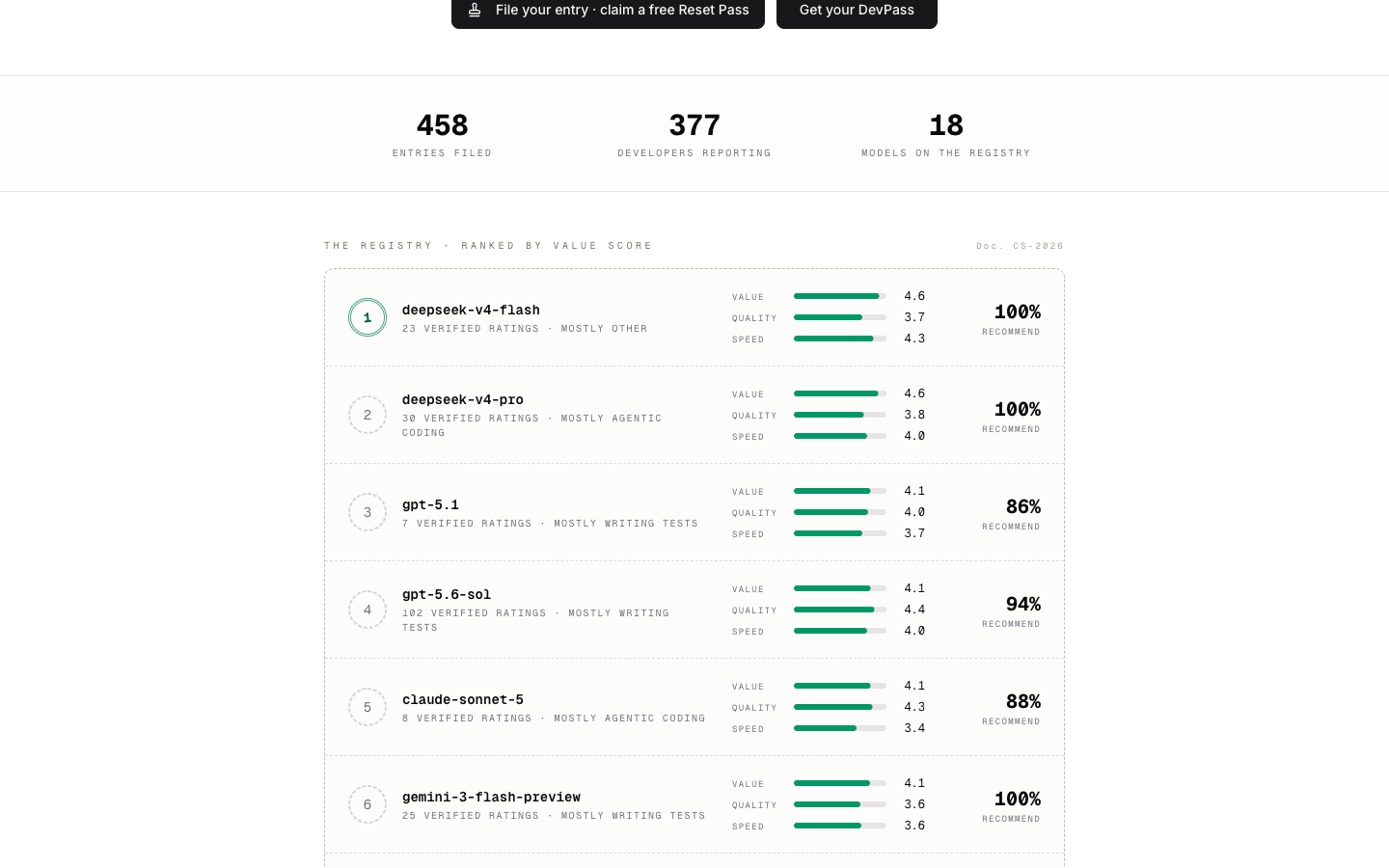Click The Registry ranked by value score heading

pyautogui.click(x=488, y=246)
